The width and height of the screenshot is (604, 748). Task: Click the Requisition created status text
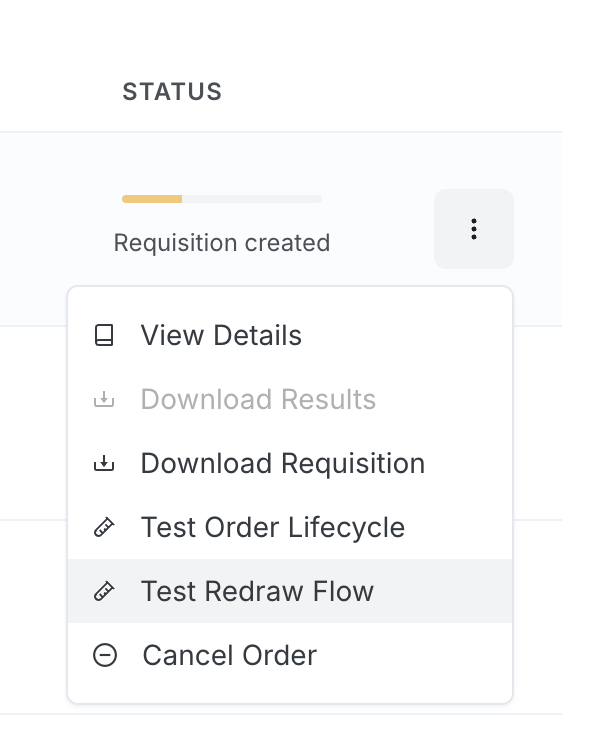222,243
